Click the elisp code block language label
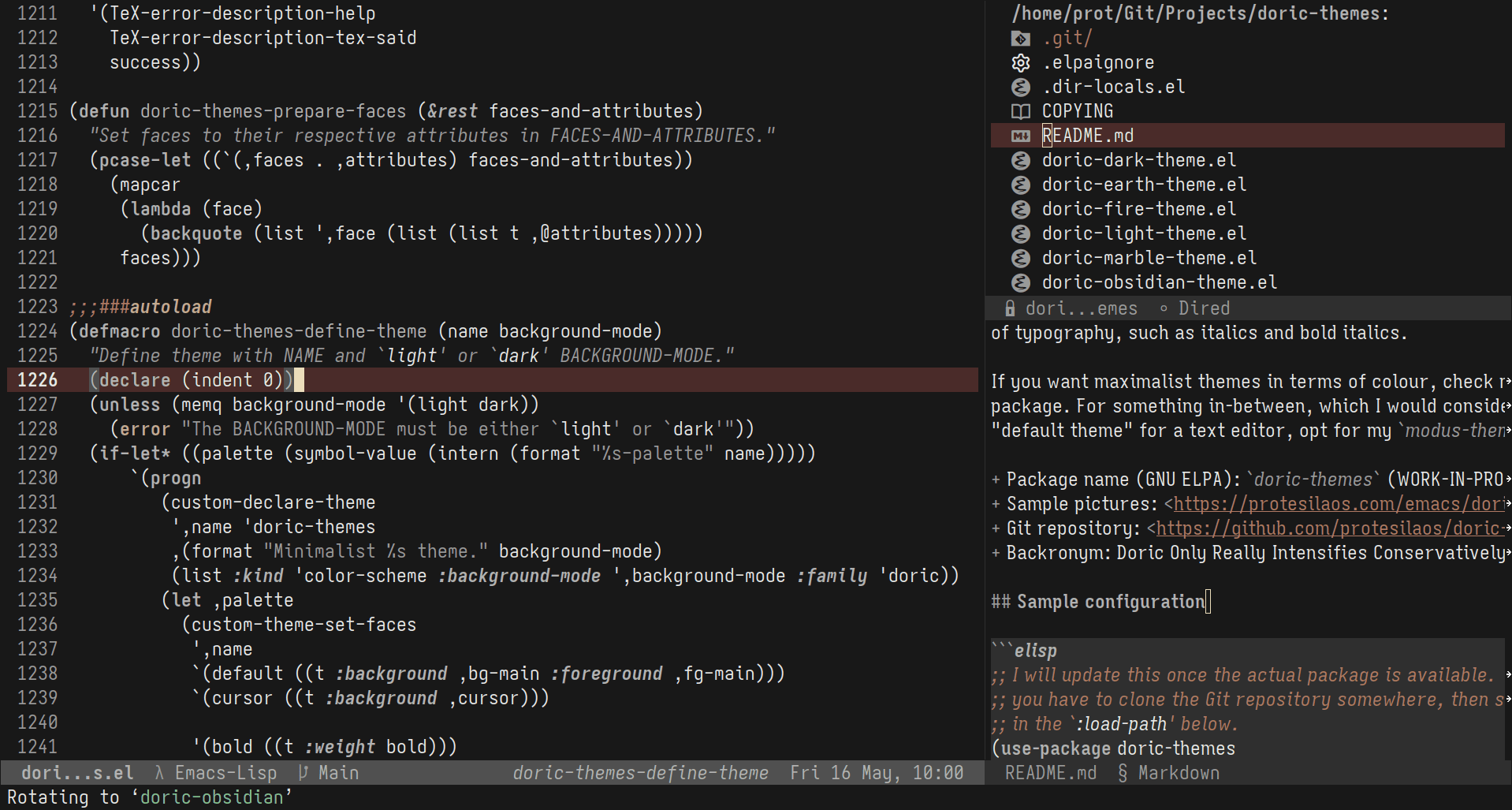The height and width of the screenshot is (810, 1512). click(1035, 651)
